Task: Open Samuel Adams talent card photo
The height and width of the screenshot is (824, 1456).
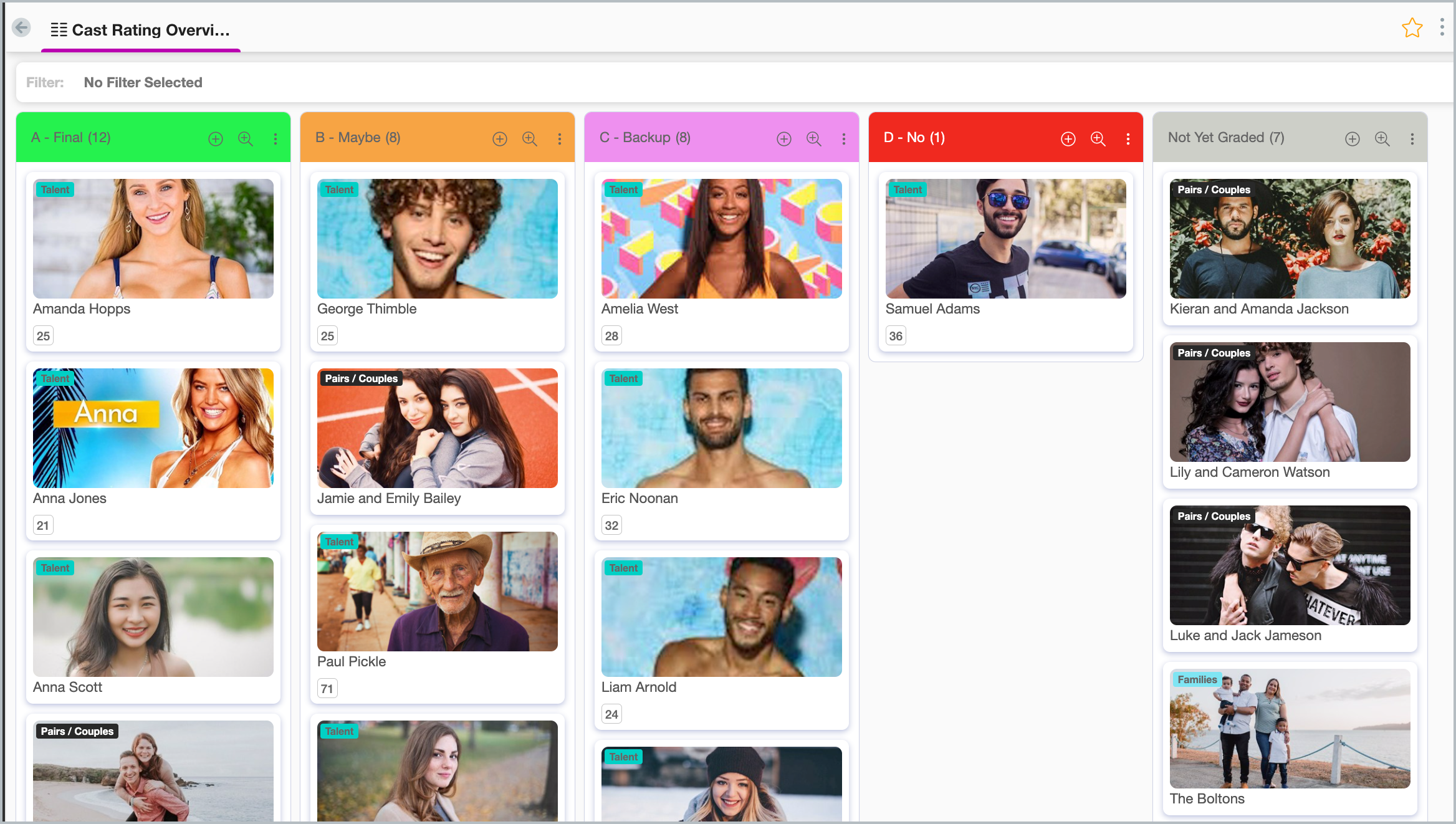Action: click(1005, 239)
